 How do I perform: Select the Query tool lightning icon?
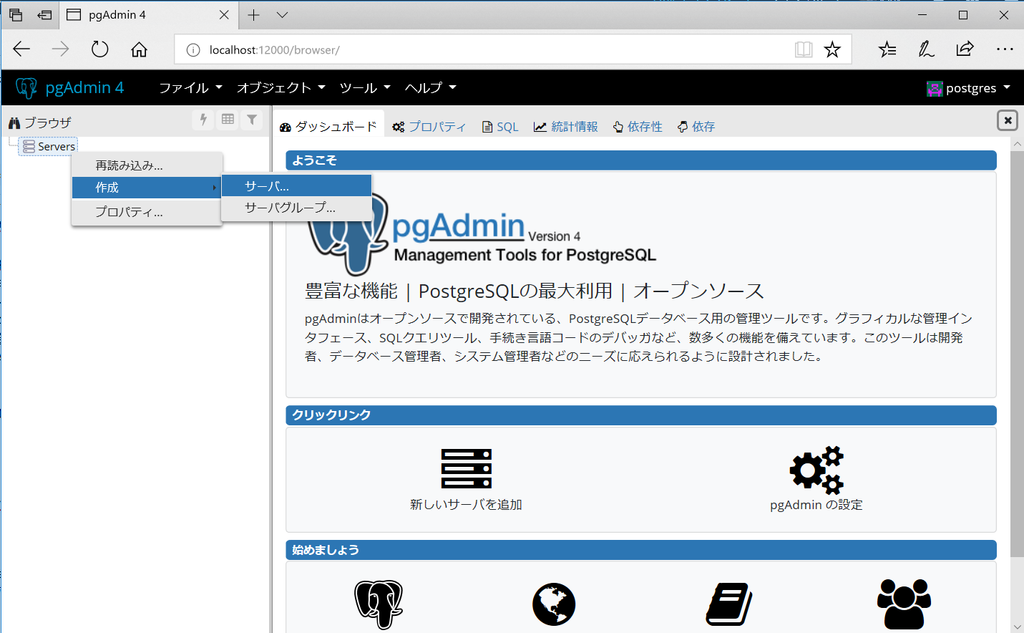(203, 121)
